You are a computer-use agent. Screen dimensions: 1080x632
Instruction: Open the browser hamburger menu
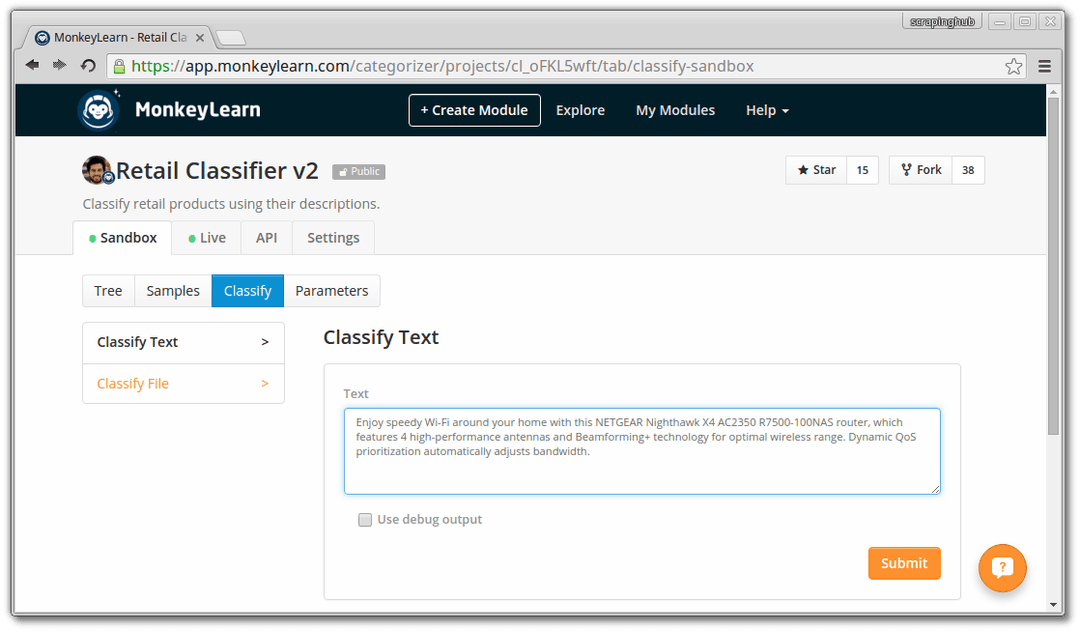click(x=1044, y=66)
